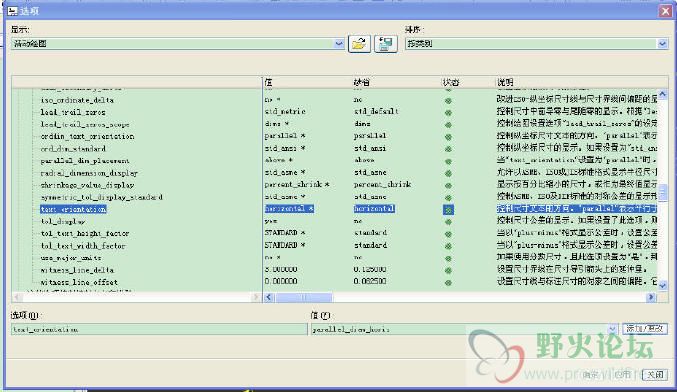
Task: Open a configuration file with folder icon
Action: point(359,44)
